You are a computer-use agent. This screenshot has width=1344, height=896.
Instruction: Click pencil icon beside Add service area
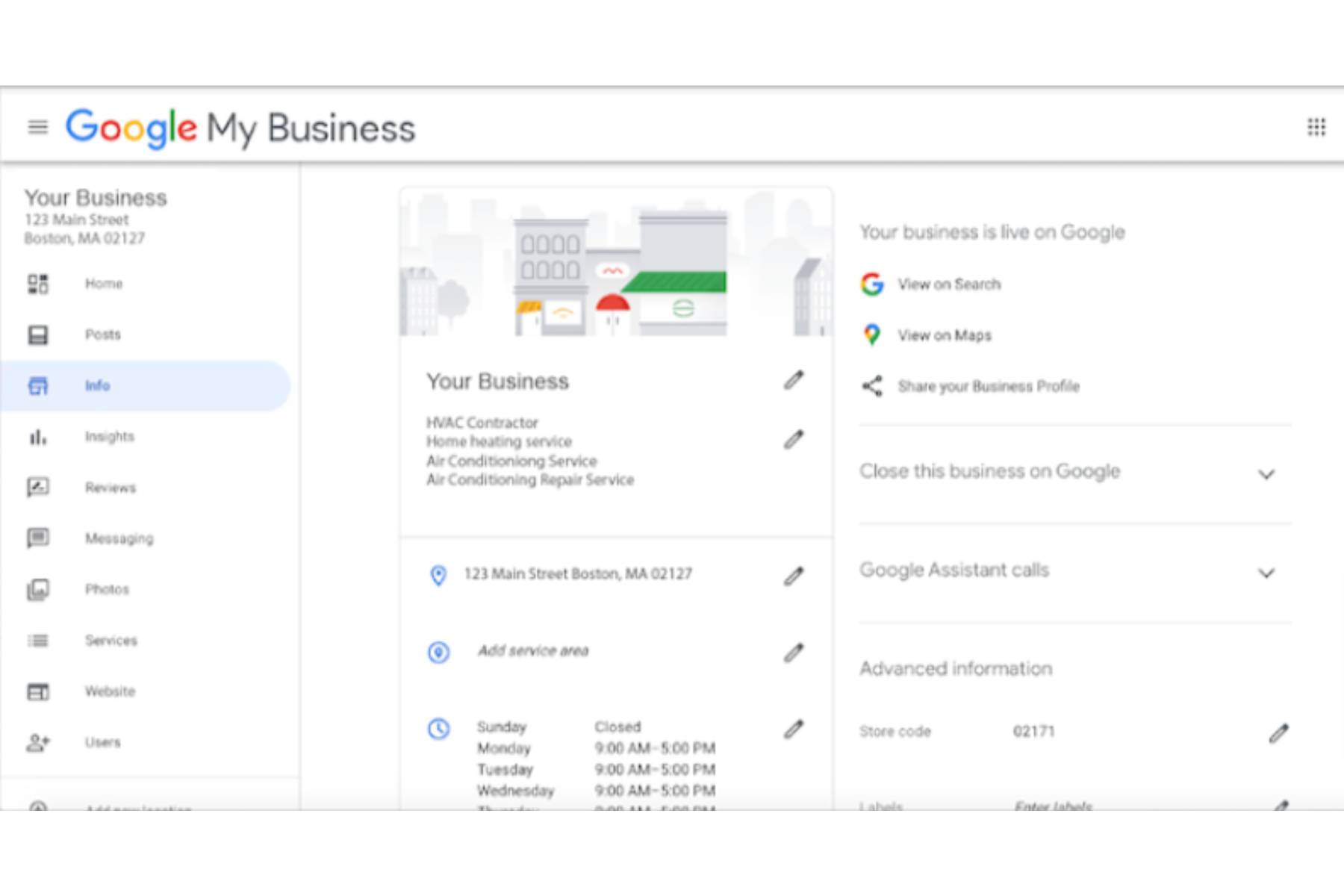[794, 653]
